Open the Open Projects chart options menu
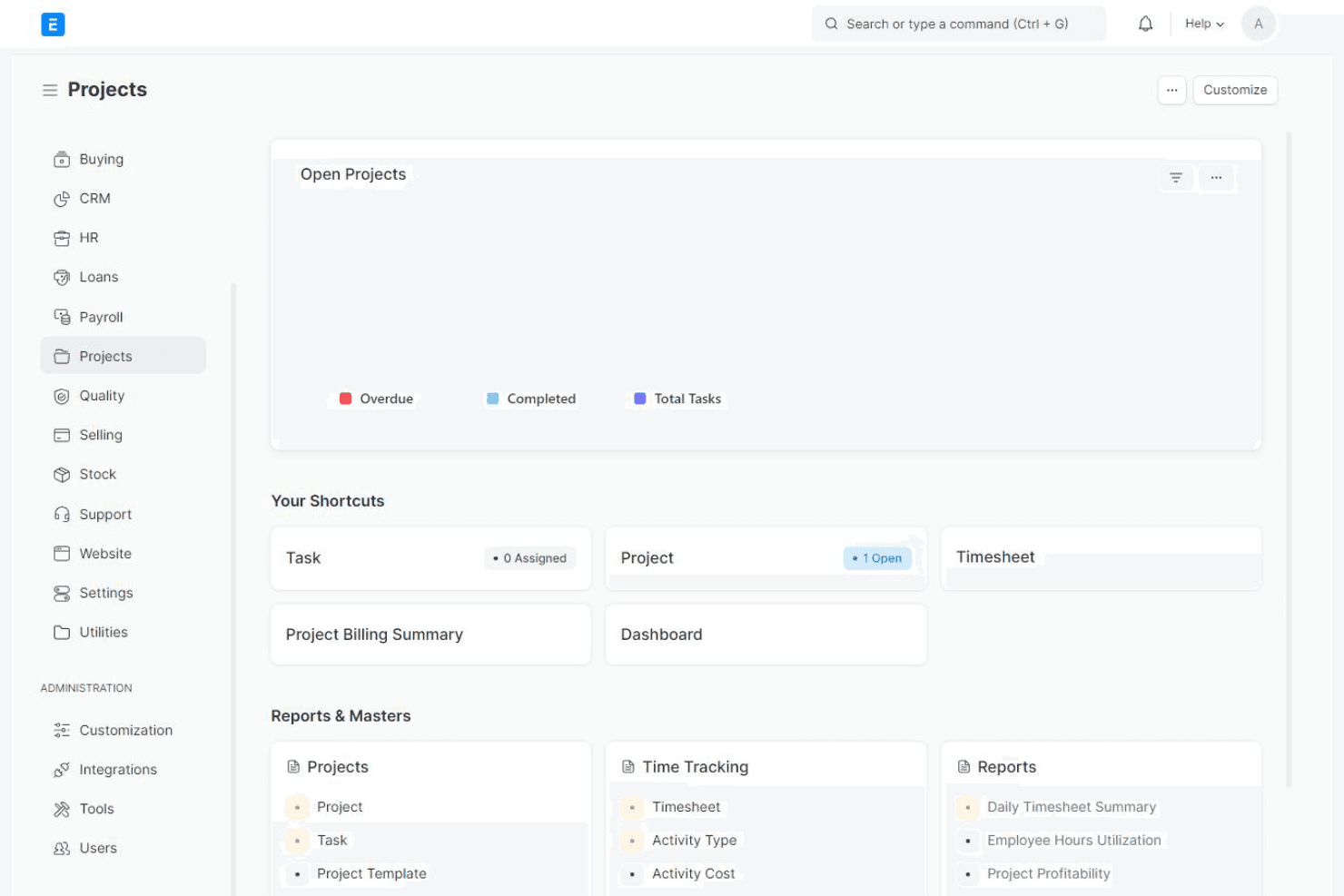The height and width of the screenshot is (896, 1344). point(1216,178)
